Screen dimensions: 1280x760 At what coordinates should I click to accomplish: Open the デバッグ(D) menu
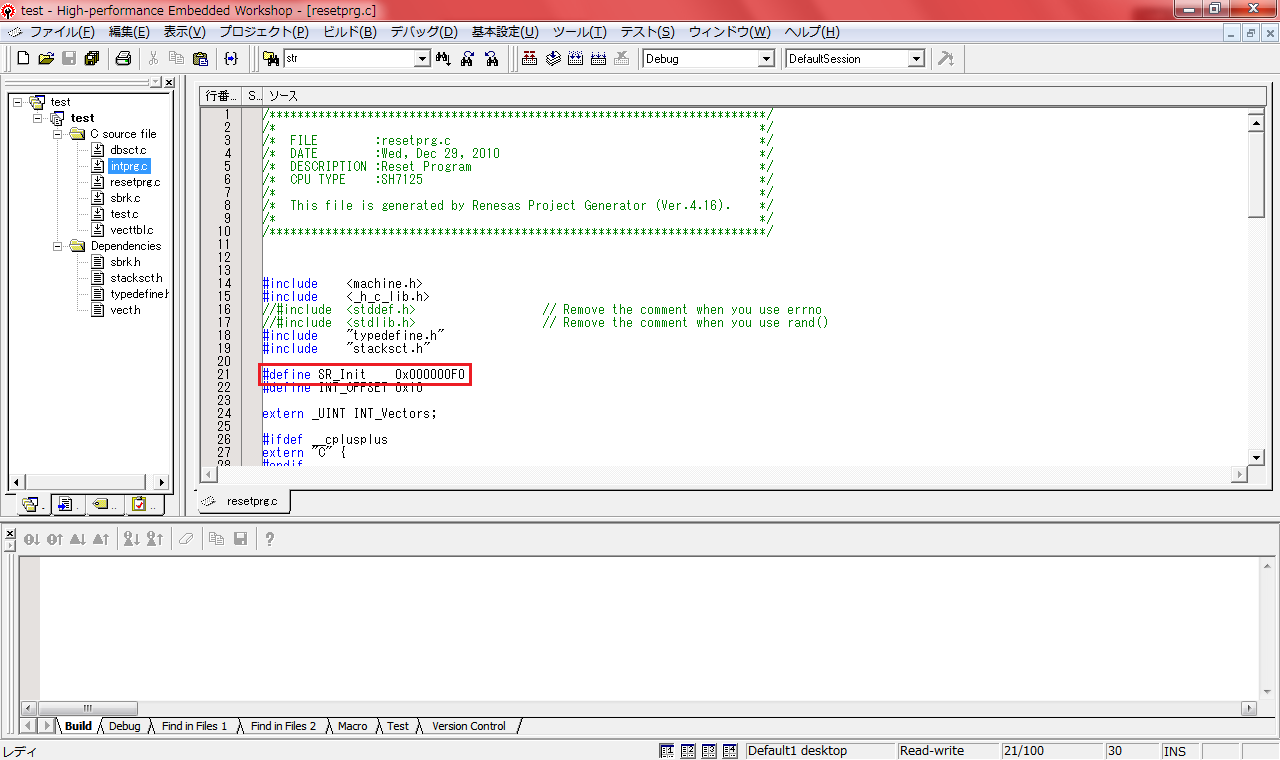(x=424, y=32)
